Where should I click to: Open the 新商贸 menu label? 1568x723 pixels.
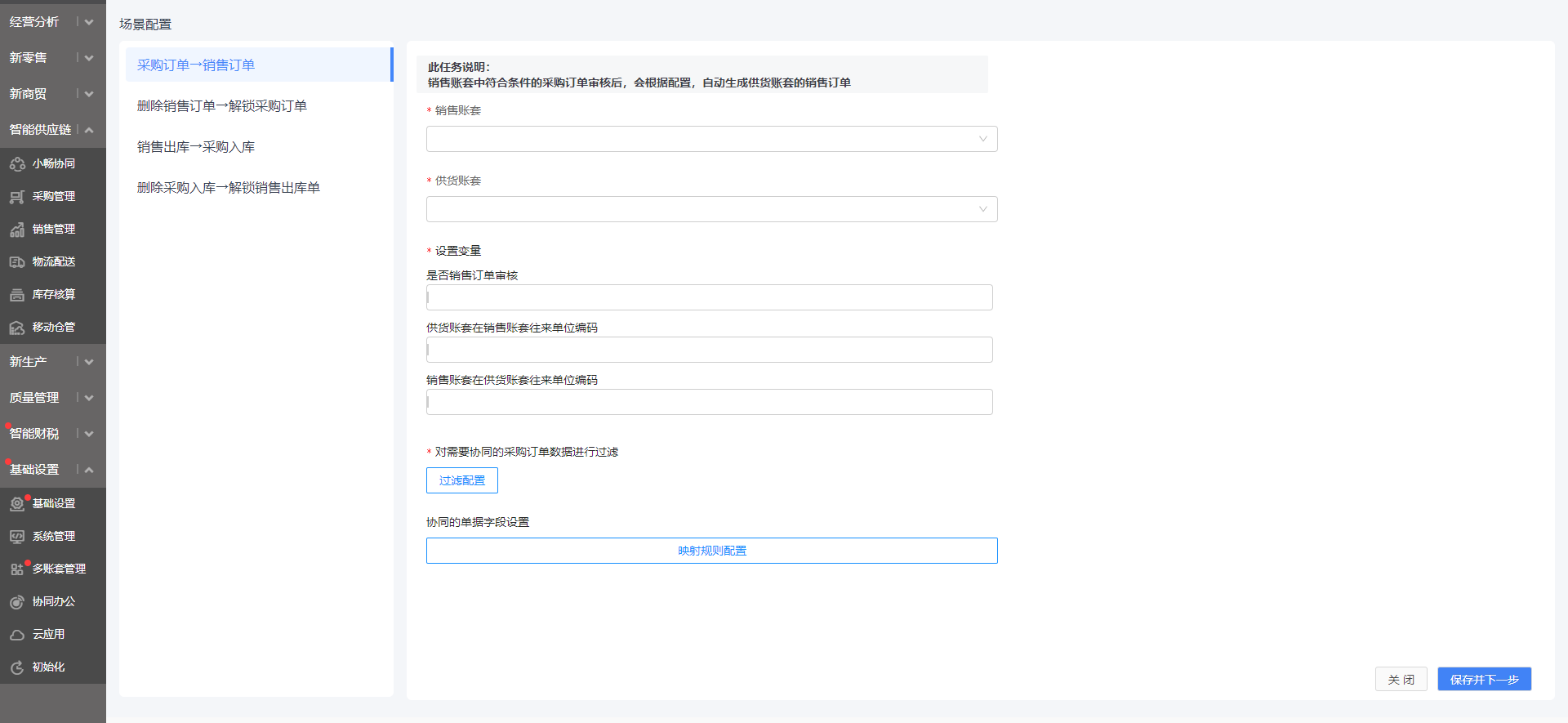pyautogui.click(x=29, y=94)
